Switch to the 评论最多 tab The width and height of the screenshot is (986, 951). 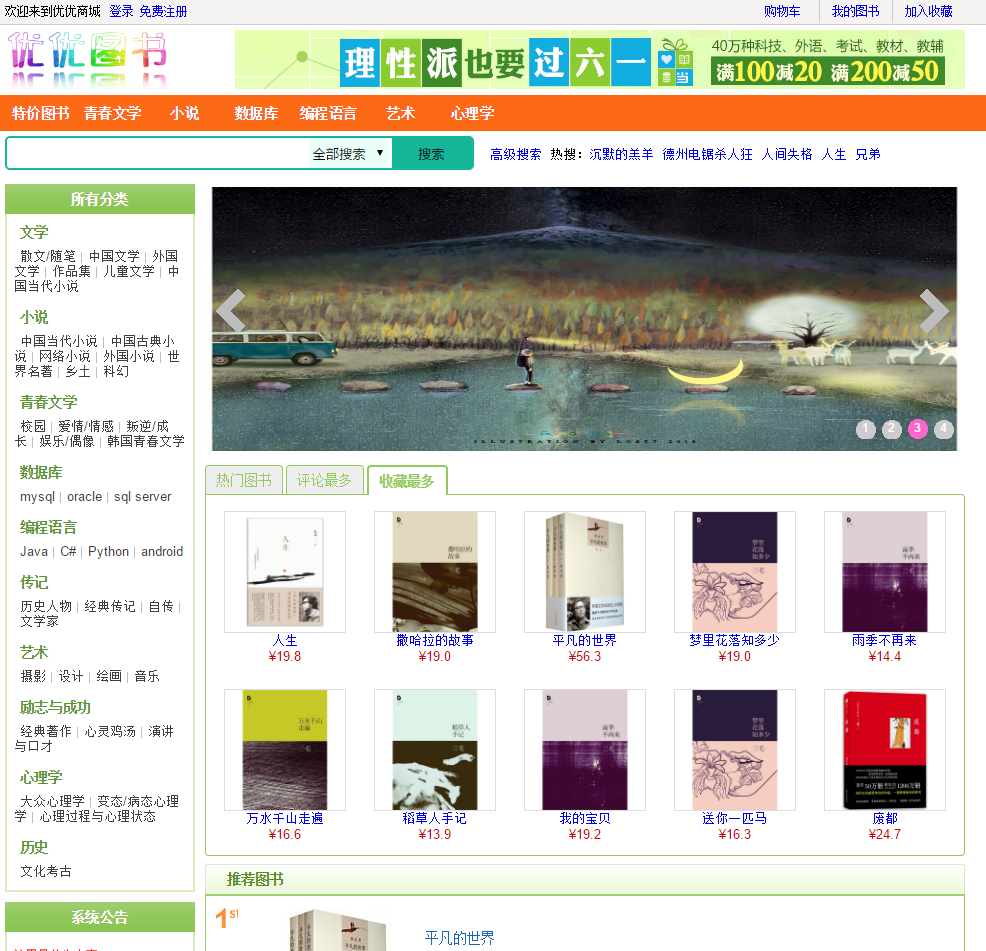click(324, 481)
